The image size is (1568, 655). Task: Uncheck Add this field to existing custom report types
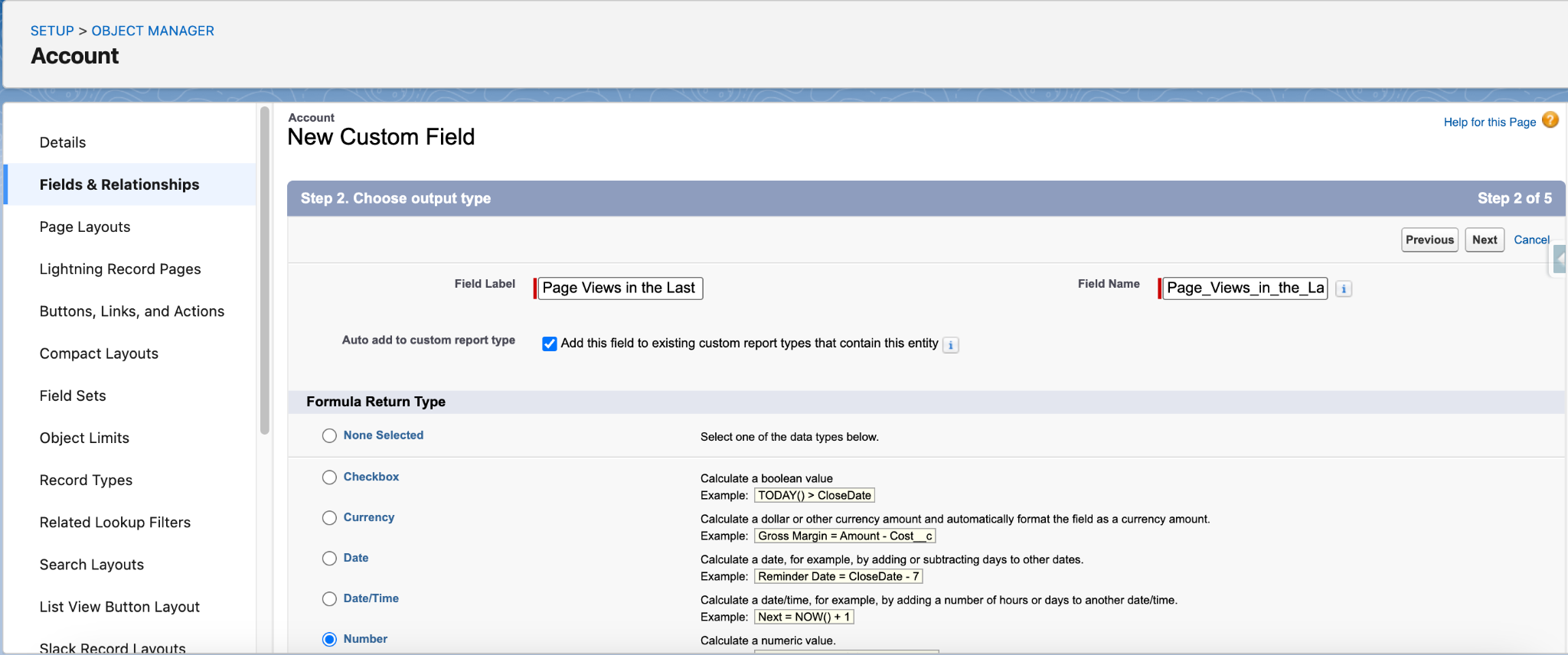(x=550, y=344)
